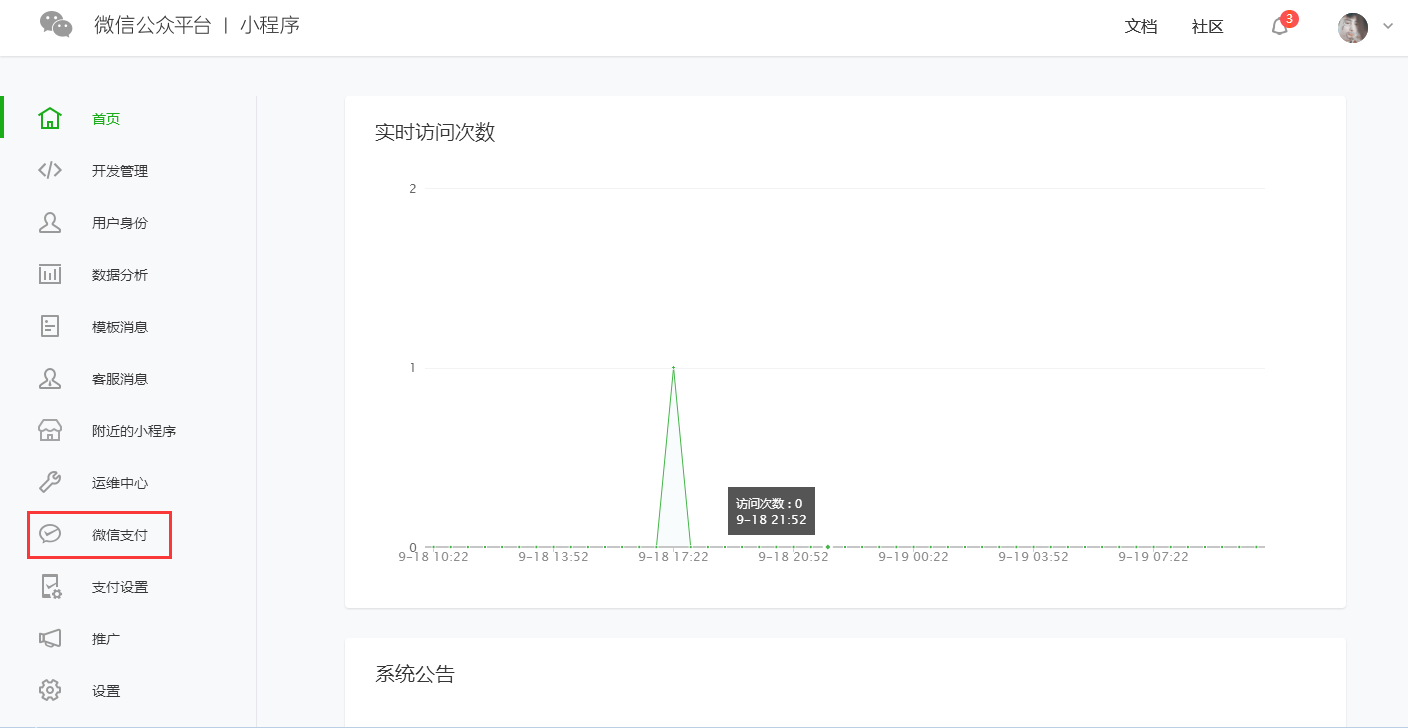
Task: Open the notification bell icon
Action: (1279, 27)
